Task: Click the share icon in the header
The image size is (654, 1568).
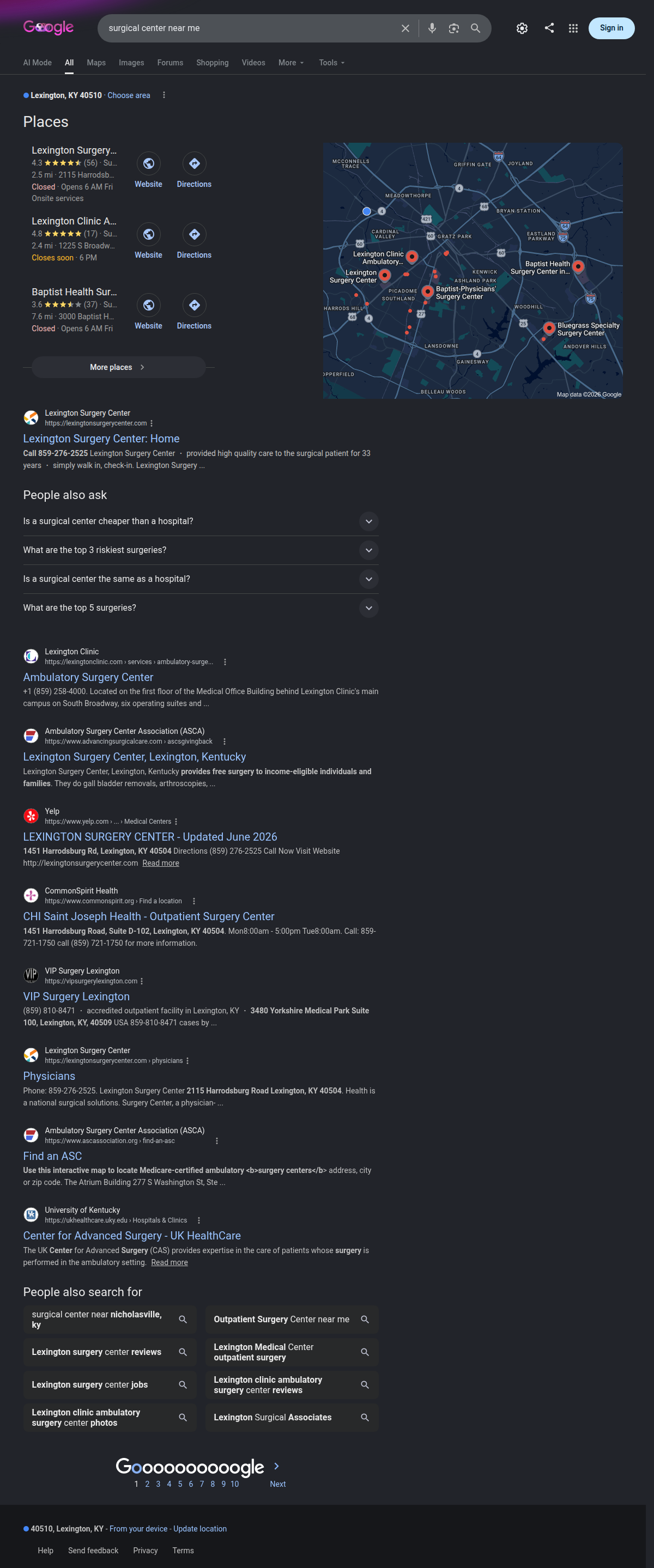Action: click(x=549, y=28)
